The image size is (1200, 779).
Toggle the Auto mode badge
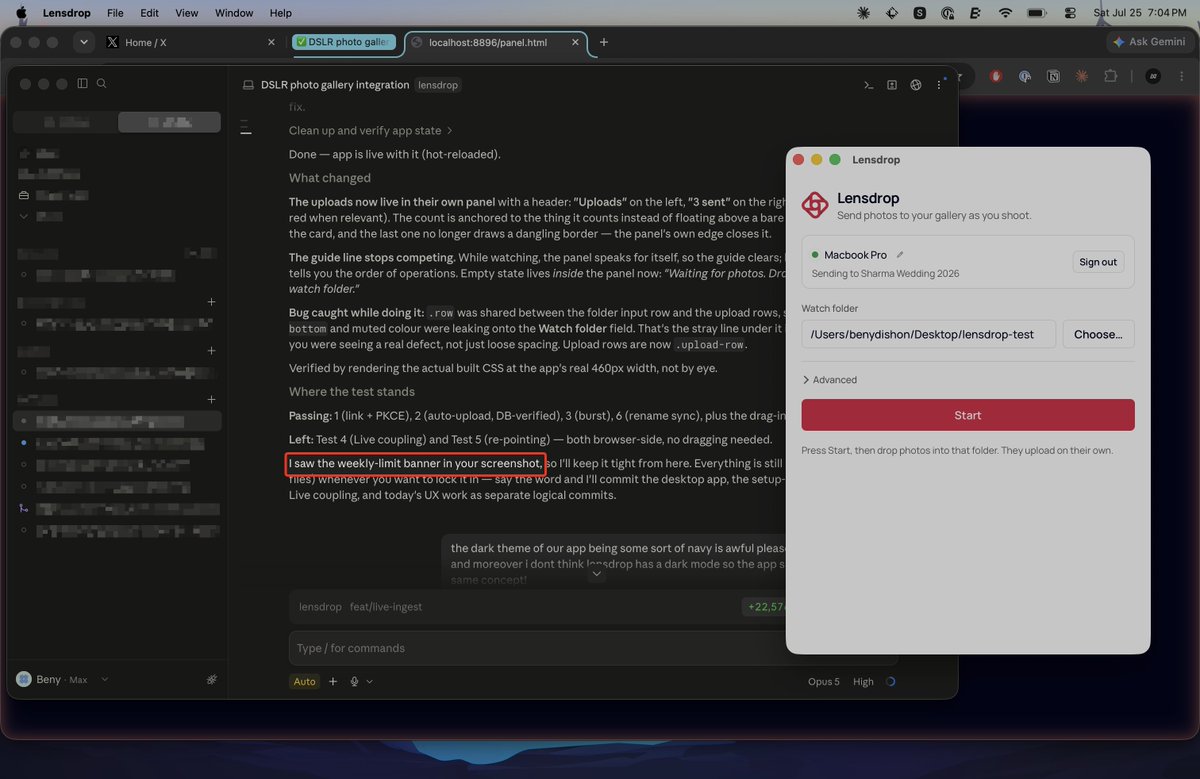(x=304, y=681)
